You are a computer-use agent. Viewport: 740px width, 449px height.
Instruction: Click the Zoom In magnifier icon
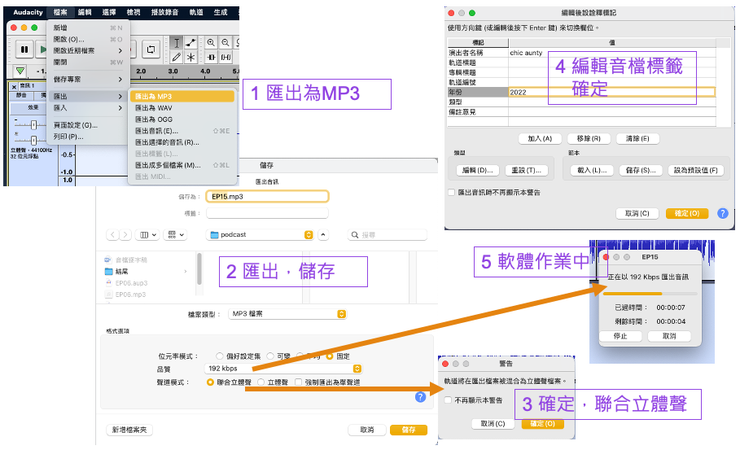211,43
